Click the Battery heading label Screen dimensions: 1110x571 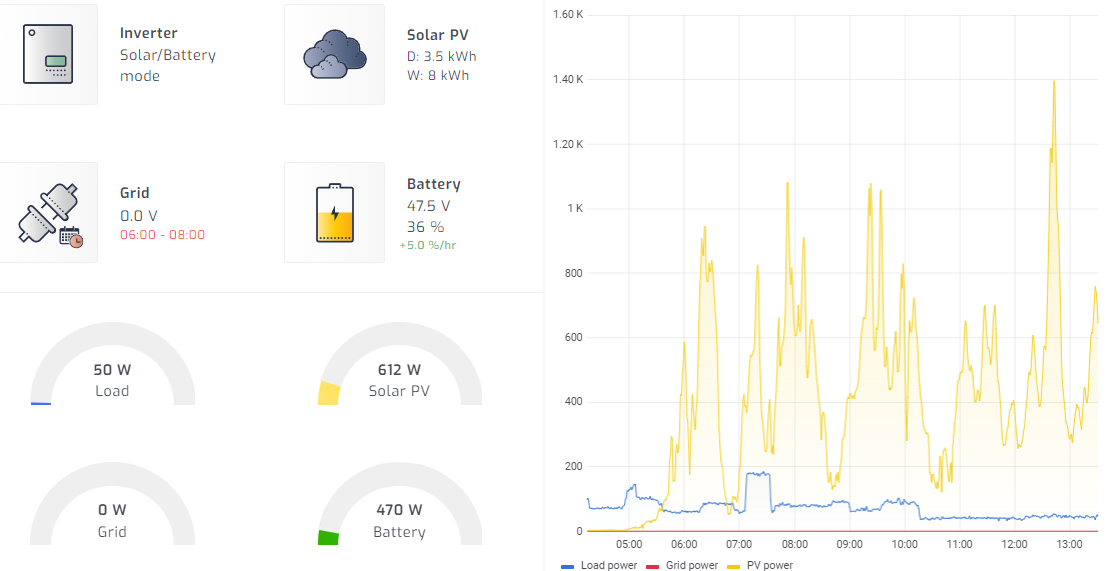(x=434, y=184)
